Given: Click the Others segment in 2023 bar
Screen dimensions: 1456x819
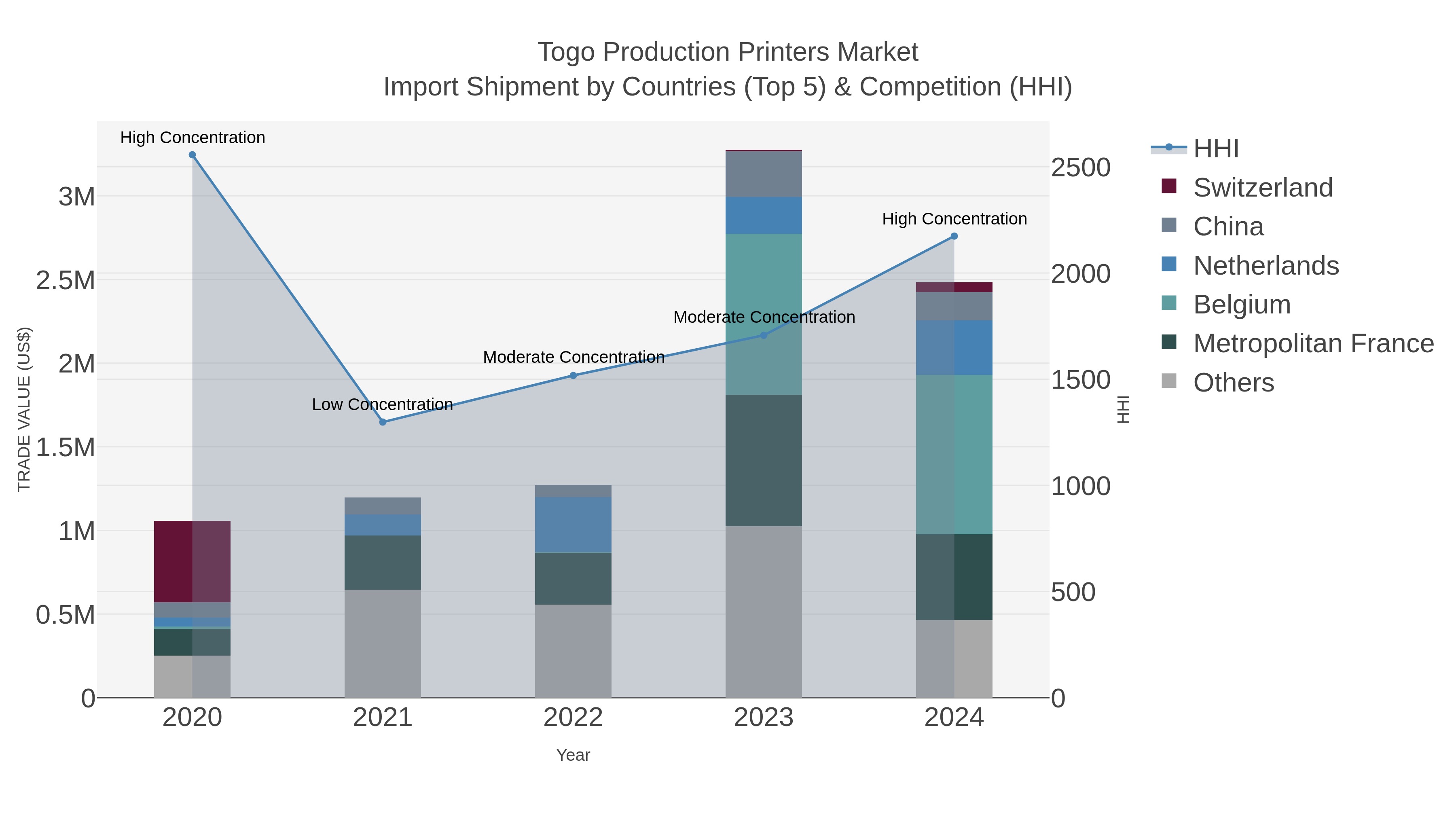Looking at the screenshot, I should tap(764, 612).
